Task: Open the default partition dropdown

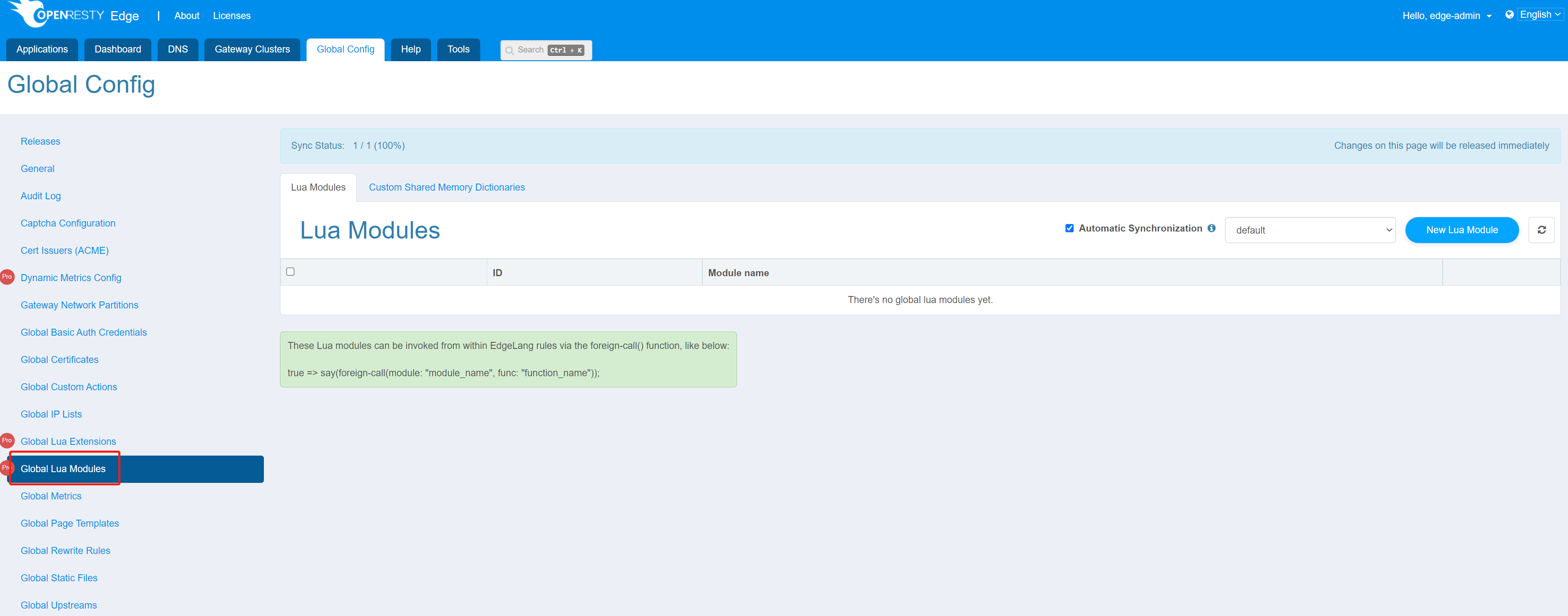Action: 1310,230
